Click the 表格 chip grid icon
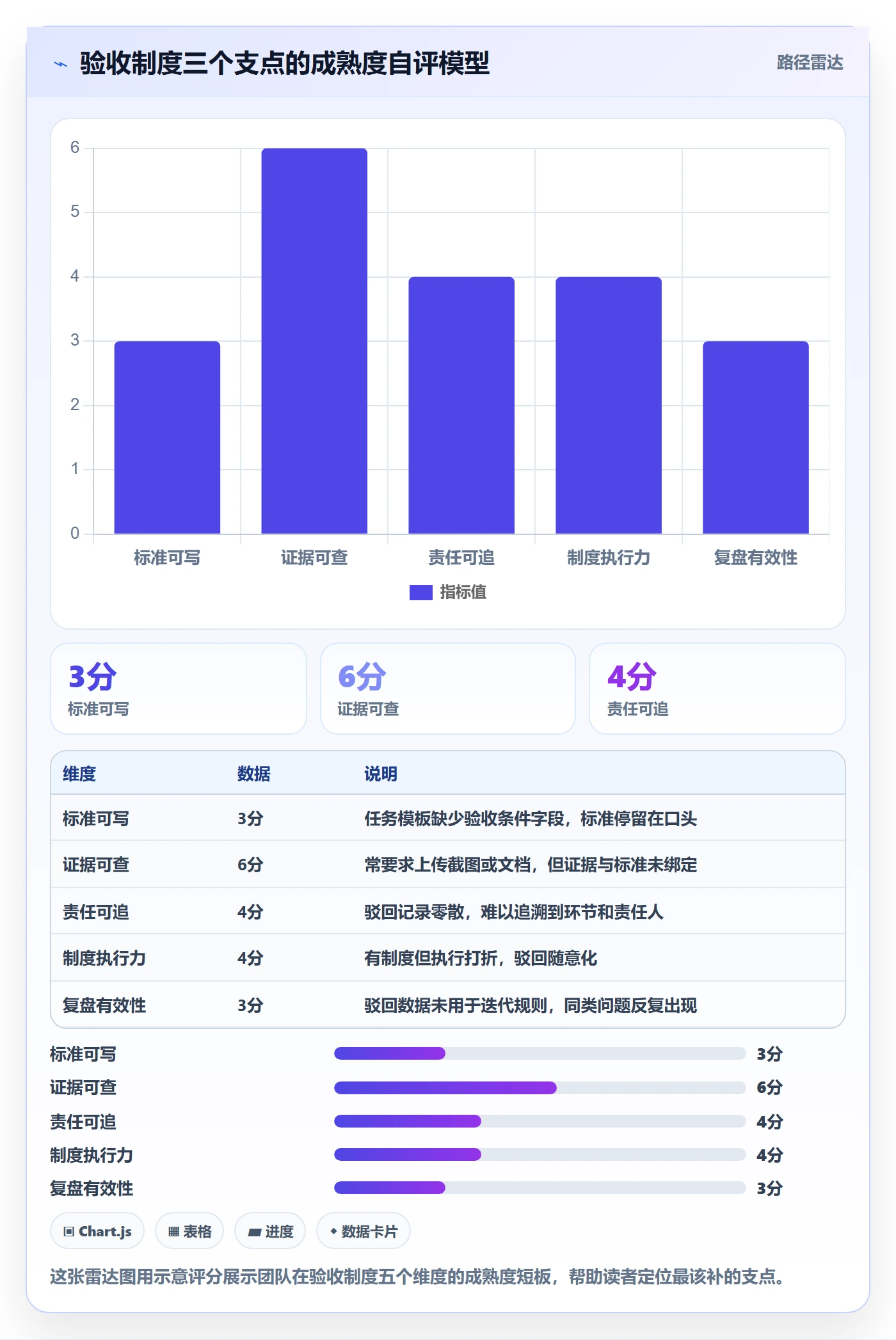The width and height of the screenshot is (896, 1340). tap(173, 1232)
